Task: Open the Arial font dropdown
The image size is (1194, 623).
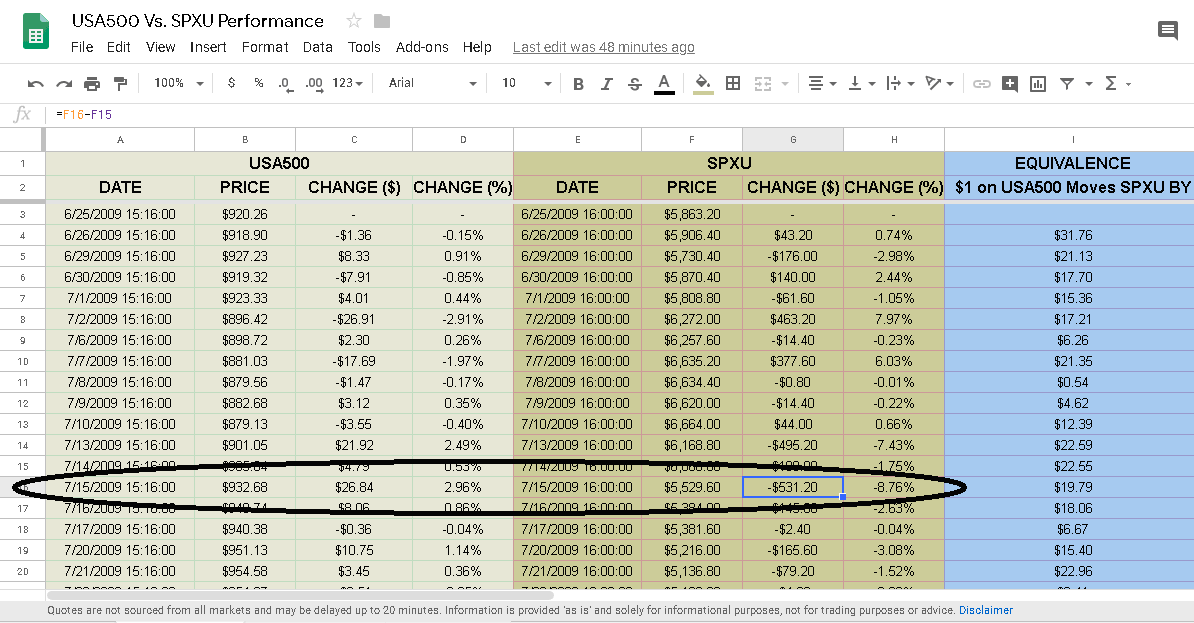Action: point(433,83)
